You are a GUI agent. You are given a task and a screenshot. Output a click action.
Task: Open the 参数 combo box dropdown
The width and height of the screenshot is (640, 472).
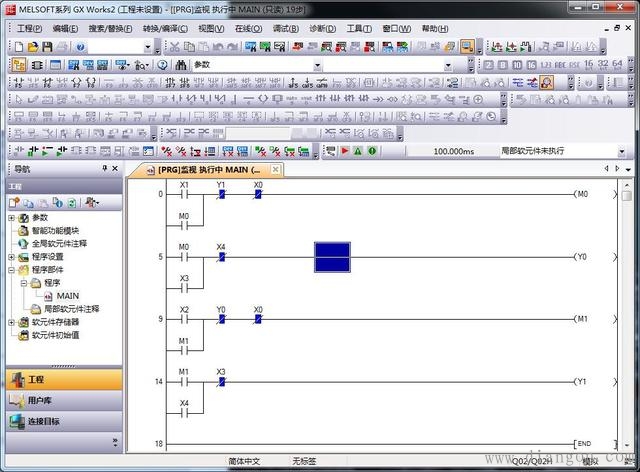tap(318, 65)
